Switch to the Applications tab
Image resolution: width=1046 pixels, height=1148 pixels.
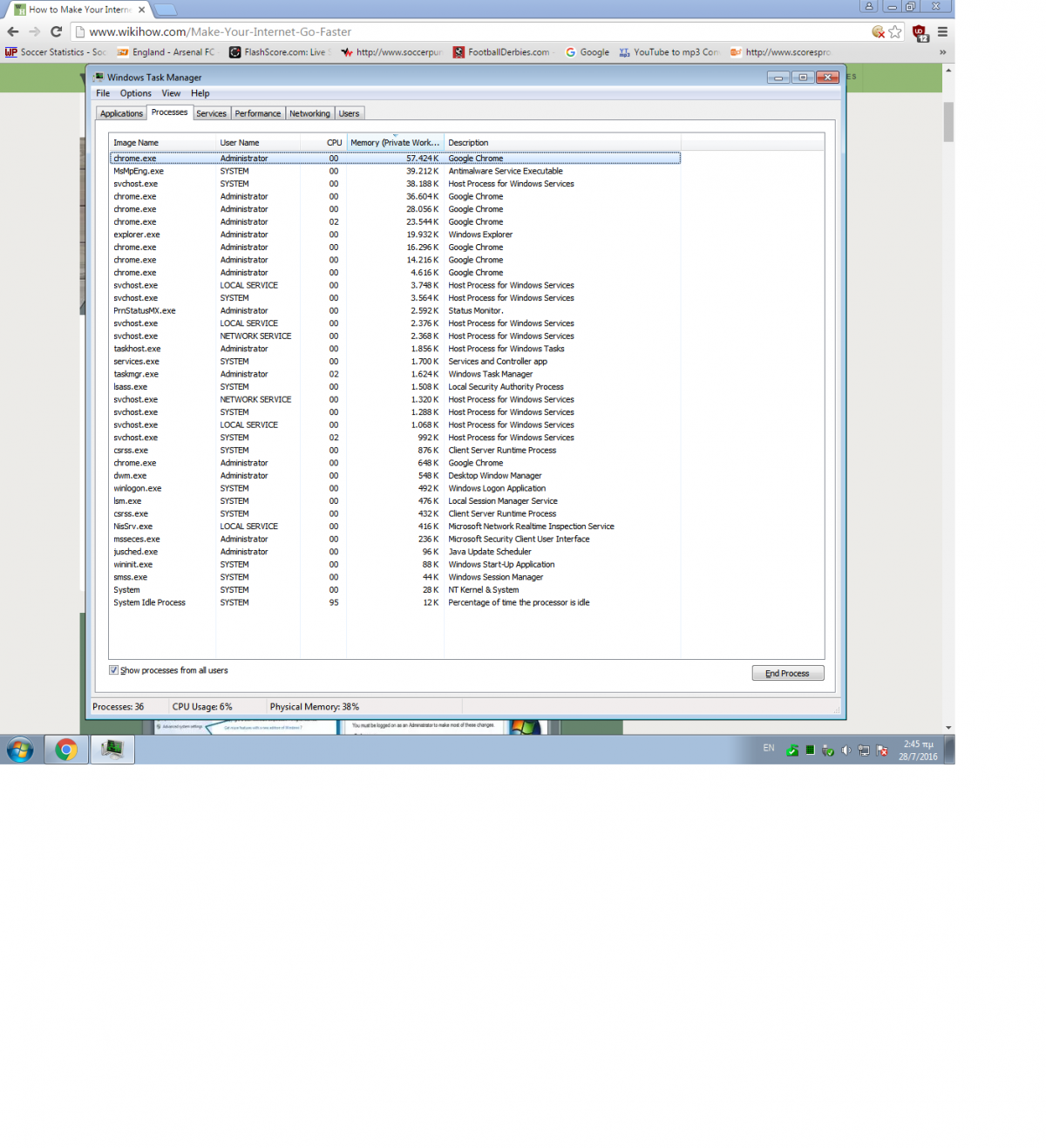tap(121, 113)
